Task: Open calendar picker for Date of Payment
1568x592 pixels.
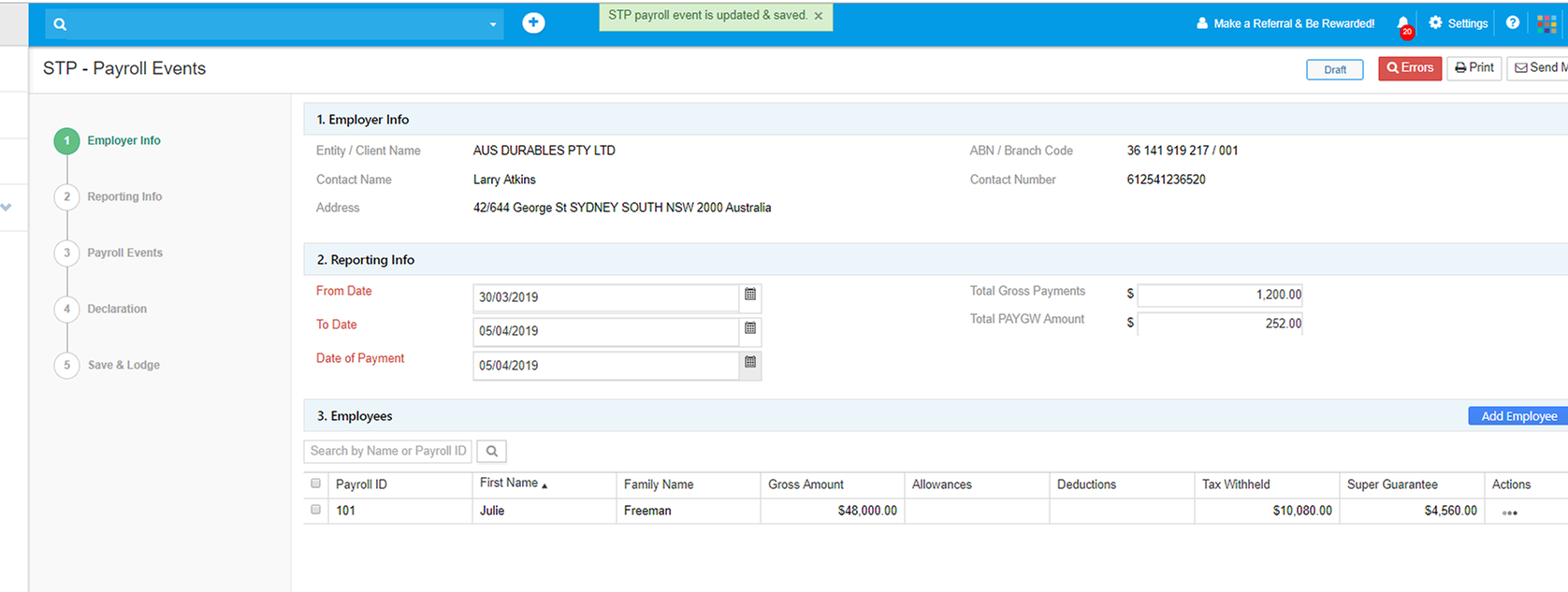Action: click(750, 363)
